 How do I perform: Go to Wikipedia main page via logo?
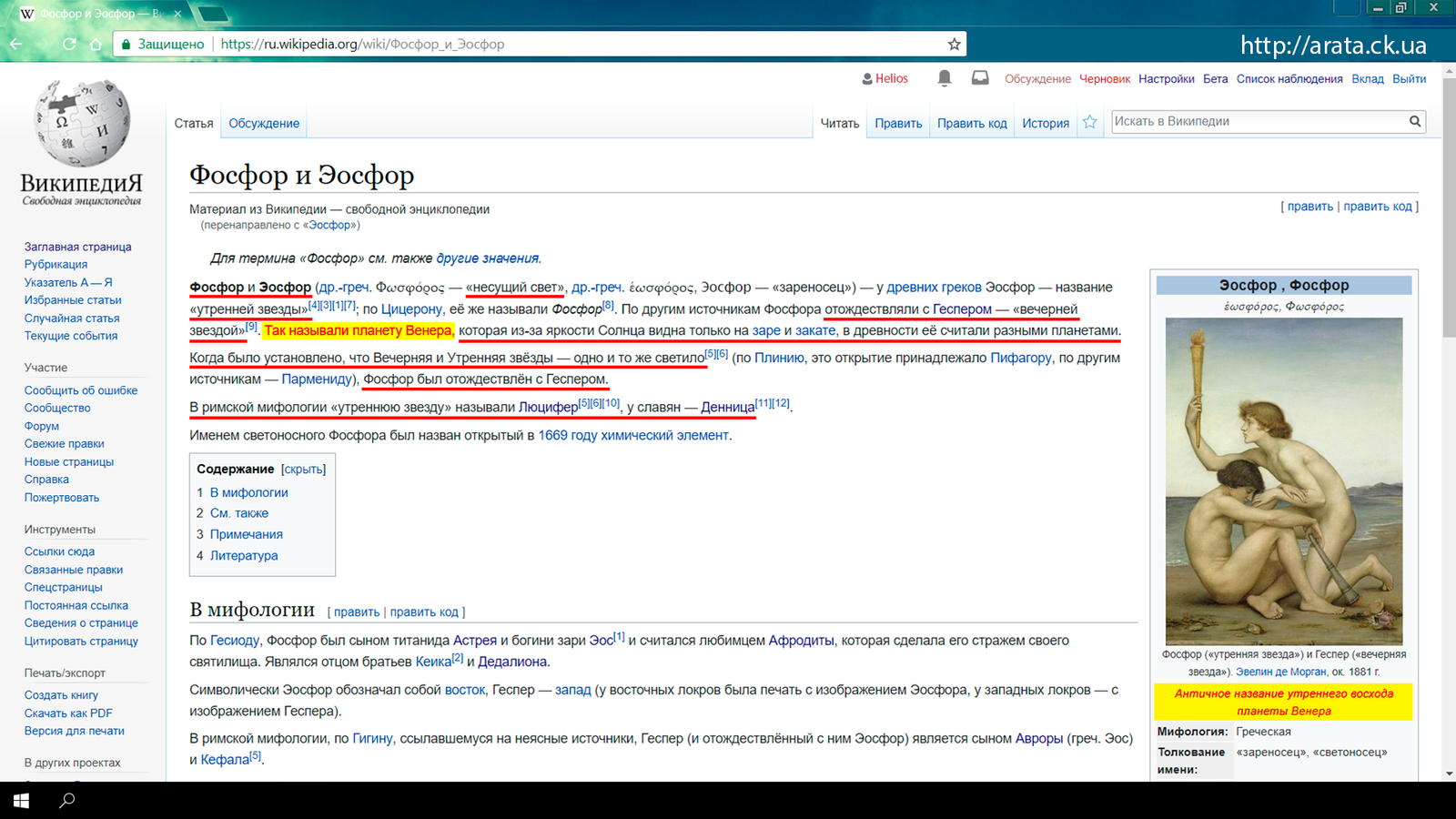click(x=82, y=142)
